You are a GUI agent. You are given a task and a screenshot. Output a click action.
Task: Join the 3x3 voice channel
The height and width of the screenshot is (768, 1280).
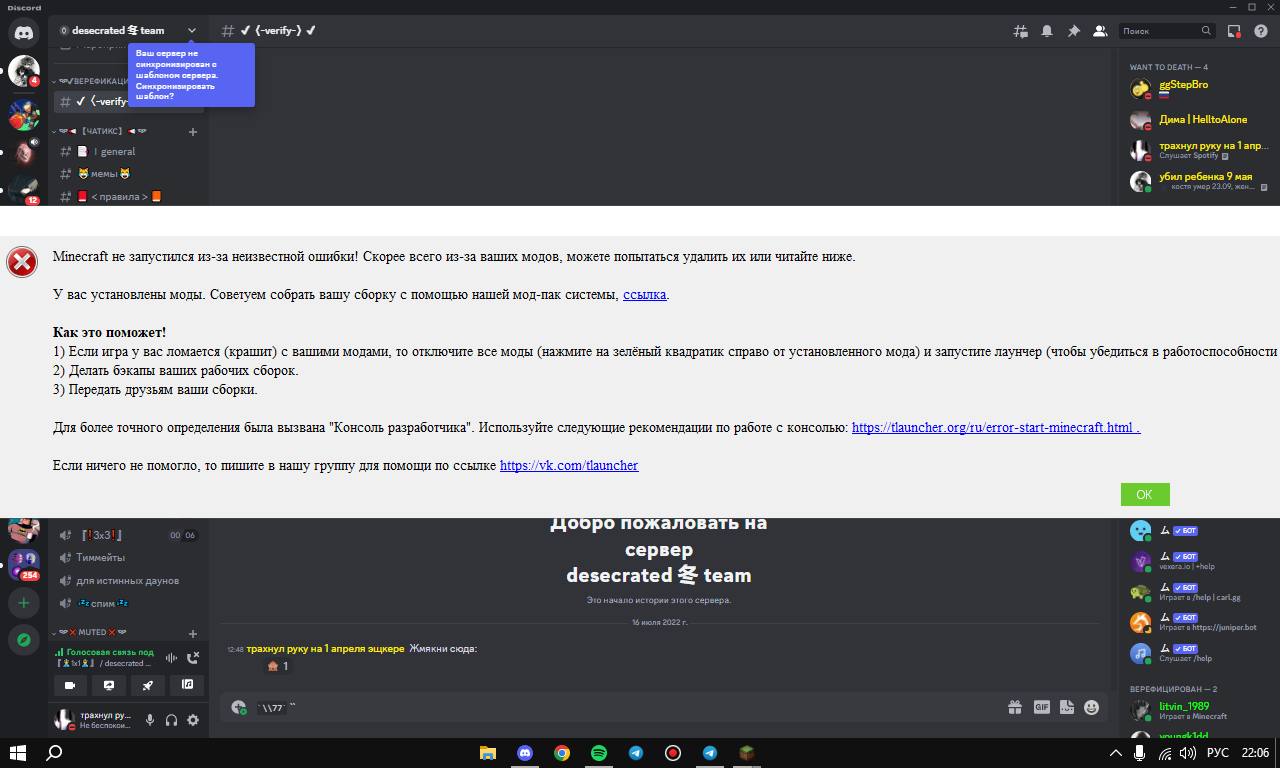129,535
